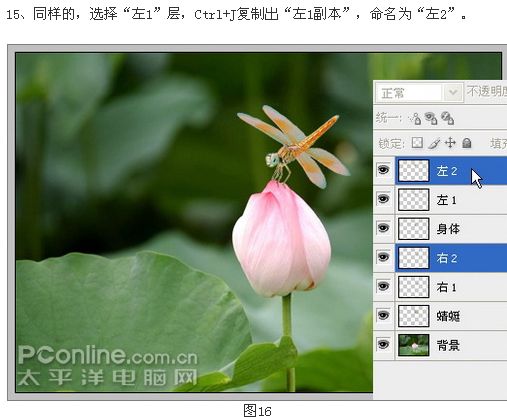Hide the 右2 layer
Screen dimensions: 507x417
[x=383, y=257]
